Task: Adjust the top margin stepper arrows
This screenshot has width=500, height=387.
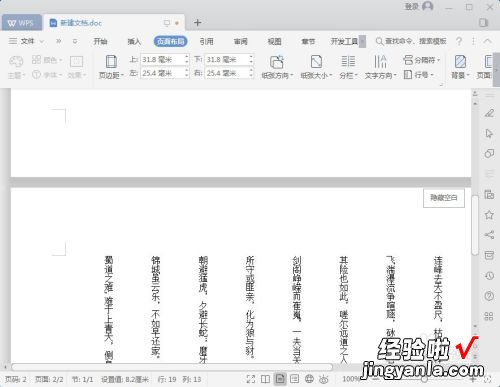Action: click(x=187, y=60)
